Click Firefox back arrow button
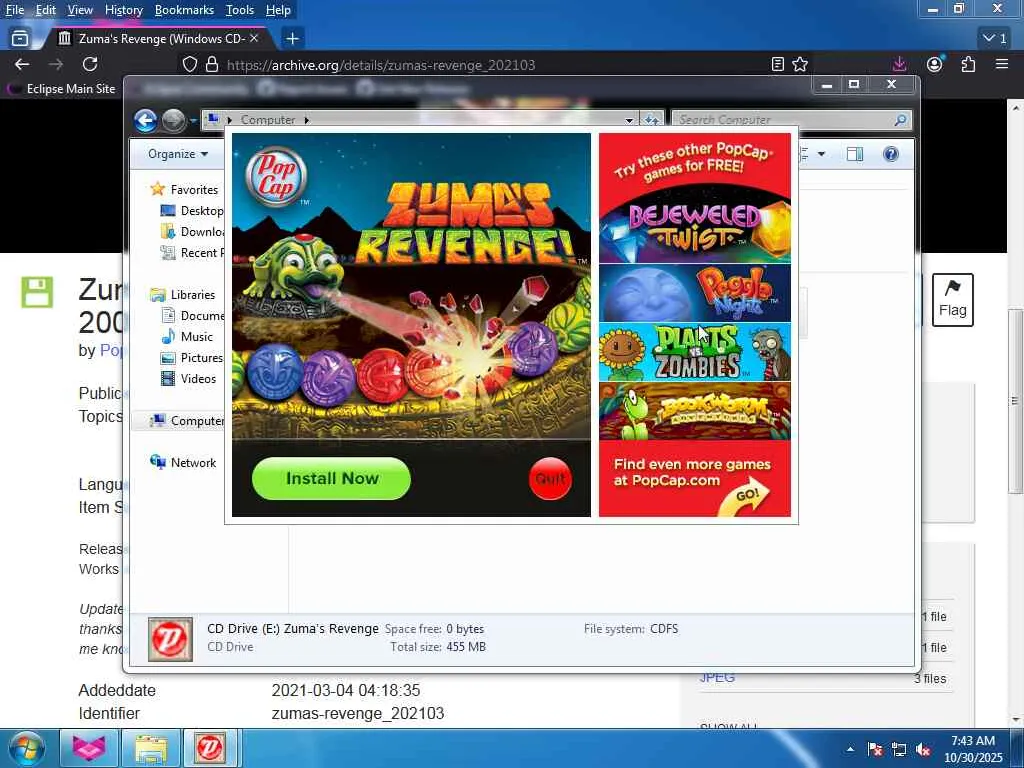 [22, 64]
